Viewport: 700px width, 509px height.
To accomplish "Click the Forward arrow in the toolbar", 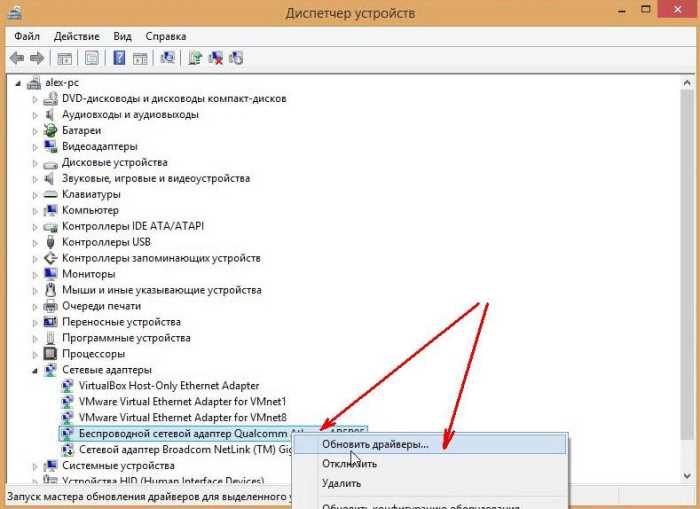I will pyautogui.click(x=37, y=58).
